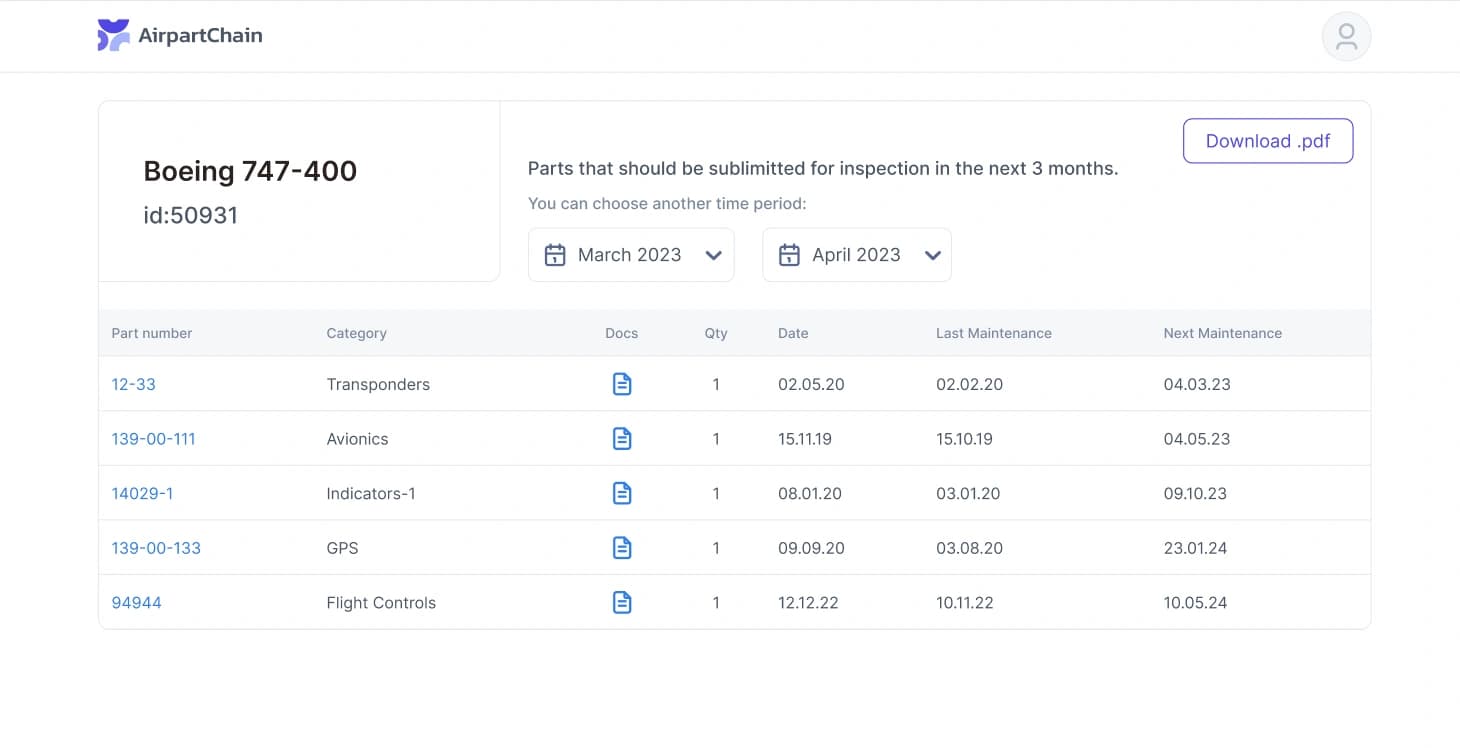The width and height of the screenshot is (1460, 748).
Task: Open the Avionics part document icon
Action: [x=622, y=438]
